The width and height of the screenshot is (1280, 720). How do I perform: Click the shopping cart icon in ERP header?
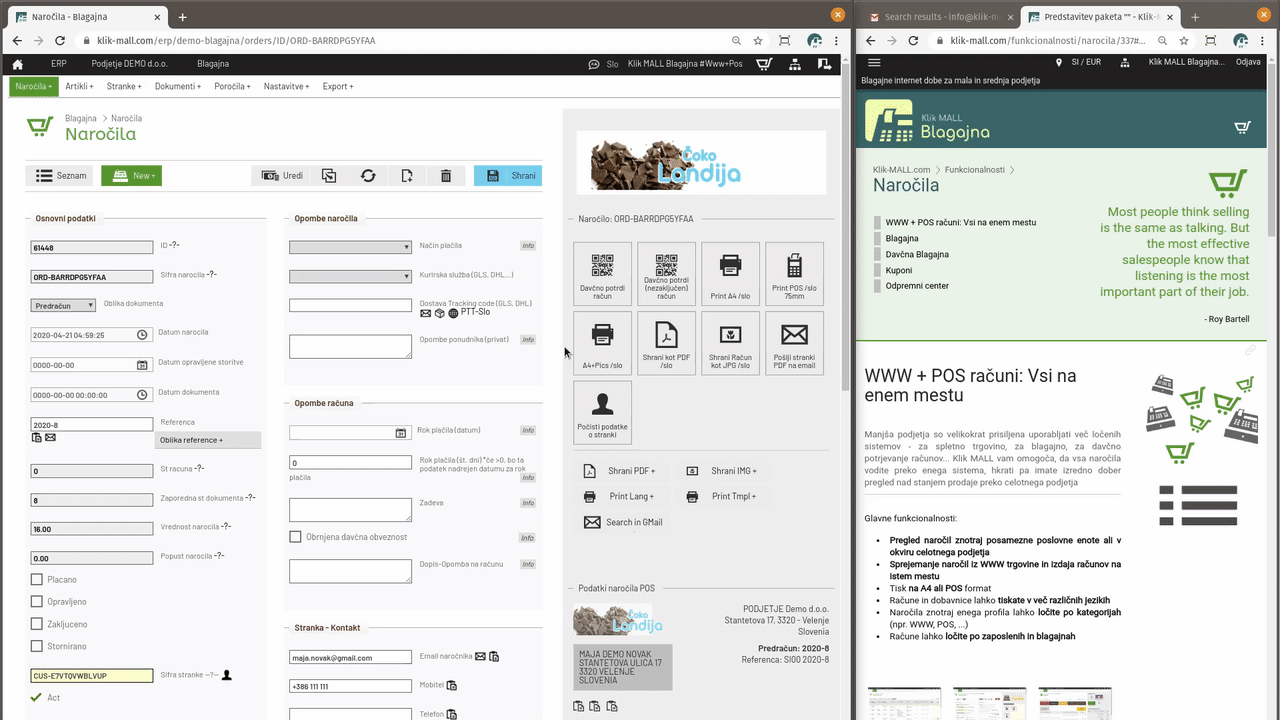764,64
